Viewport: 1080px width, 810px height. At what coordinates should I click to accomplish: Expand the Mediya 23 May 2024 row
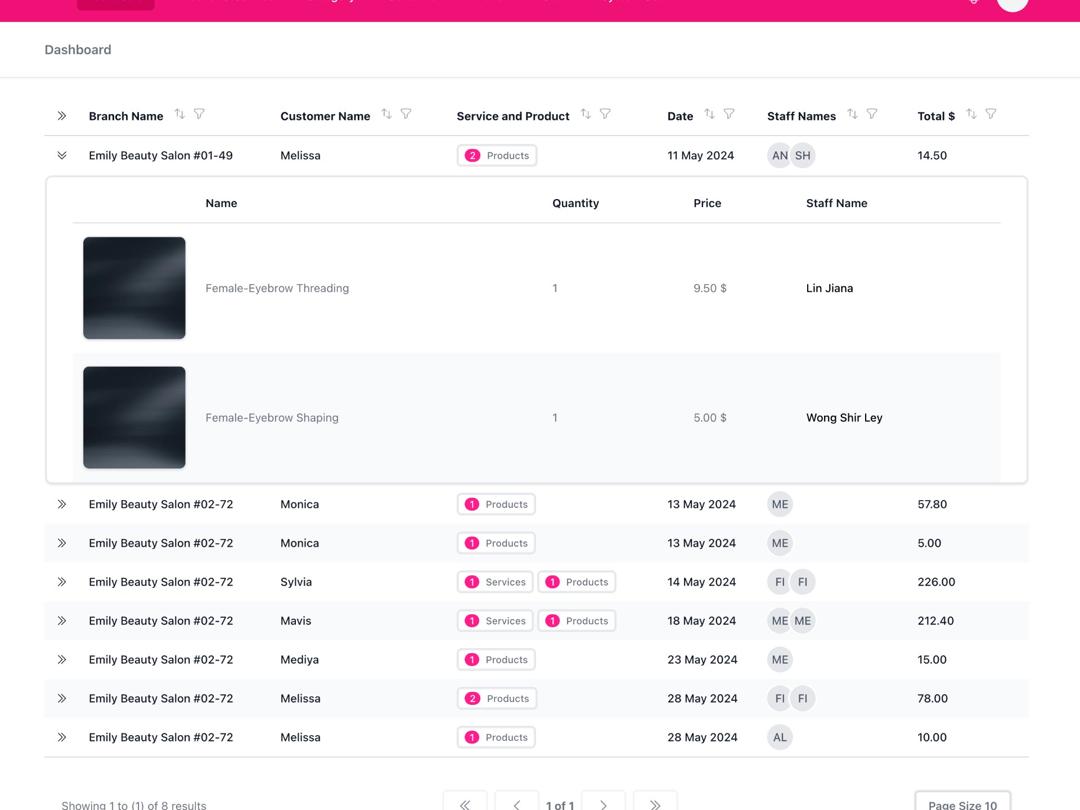pos(62,660)
